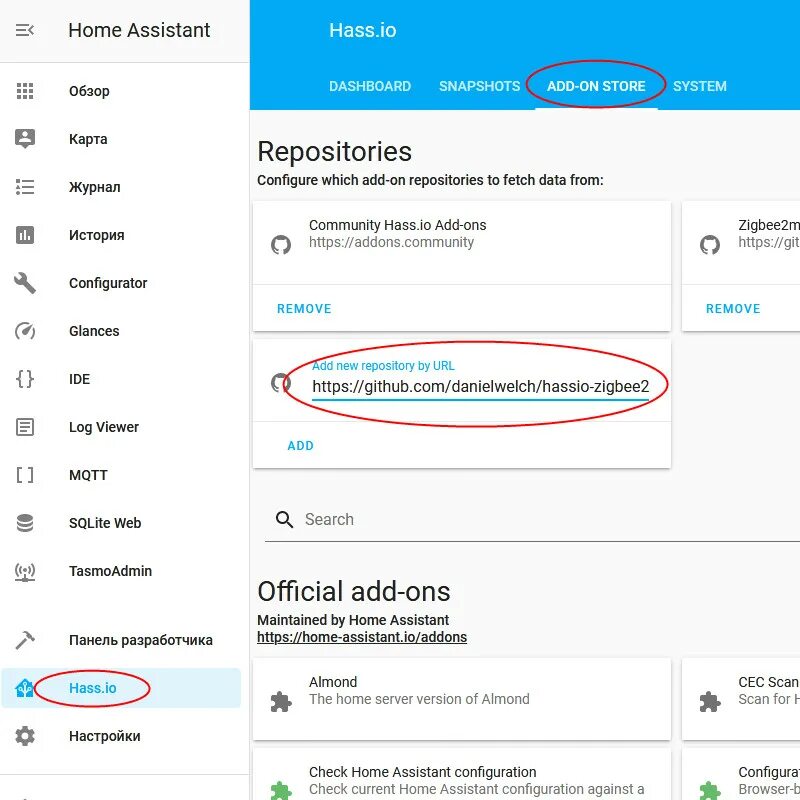Open История chart icon in sidebar
Screen dimensions: 800x800
click(x=24, y=235)
